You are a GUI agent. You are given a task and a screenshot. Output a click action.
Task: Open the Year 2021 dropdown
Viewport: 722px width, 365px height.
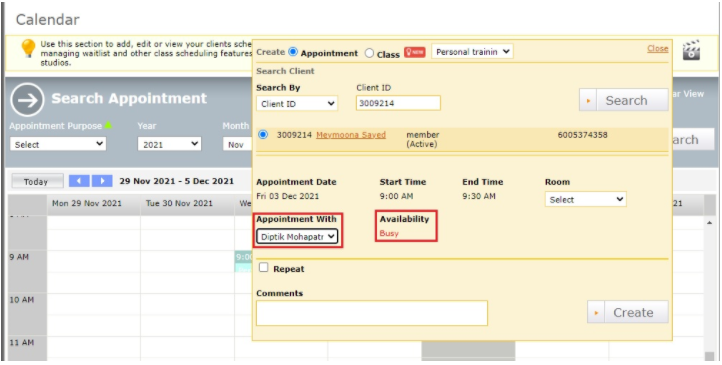pos(169,144)
